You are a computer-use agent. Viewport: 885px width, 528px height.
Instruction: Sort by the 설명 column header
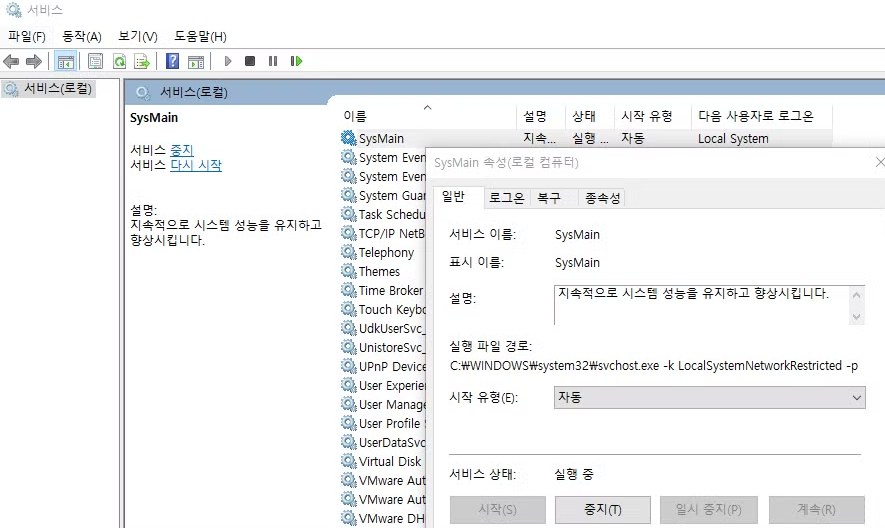pos(541,116)
